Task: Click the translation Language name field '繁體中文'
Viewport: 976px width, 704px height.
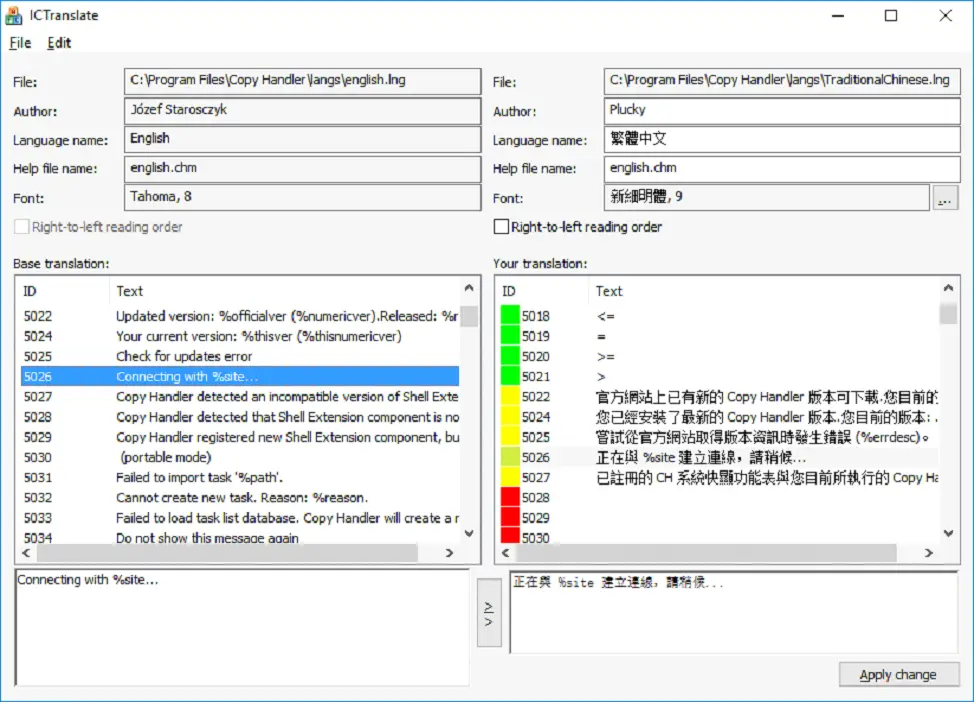Action: pyautogui.click(x=782, y=139)
